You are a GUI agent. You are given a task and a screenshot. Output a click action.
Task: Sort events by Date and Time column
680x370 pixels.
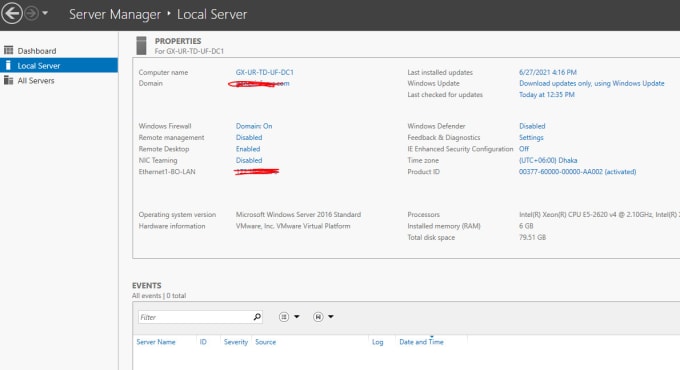(x=422, y=342)
